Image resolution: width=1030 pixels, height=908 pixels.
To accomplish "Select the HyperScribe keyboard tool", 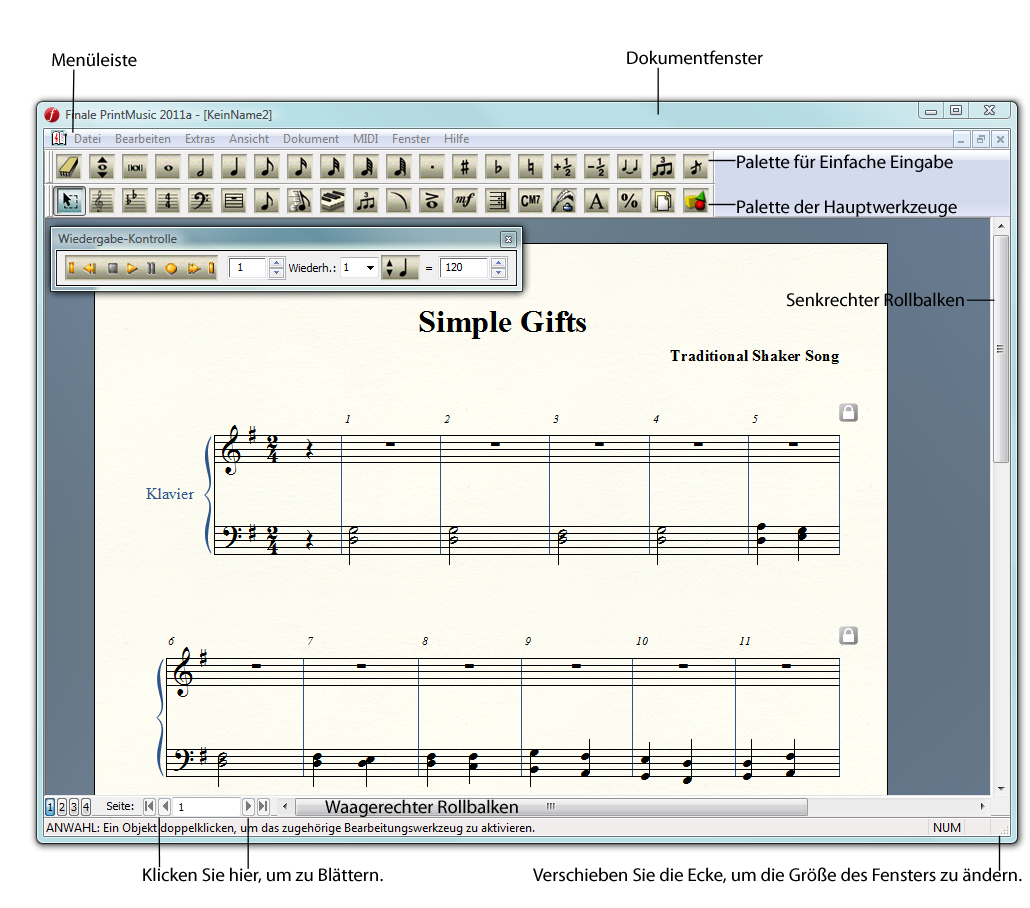I will click(333, 201).
